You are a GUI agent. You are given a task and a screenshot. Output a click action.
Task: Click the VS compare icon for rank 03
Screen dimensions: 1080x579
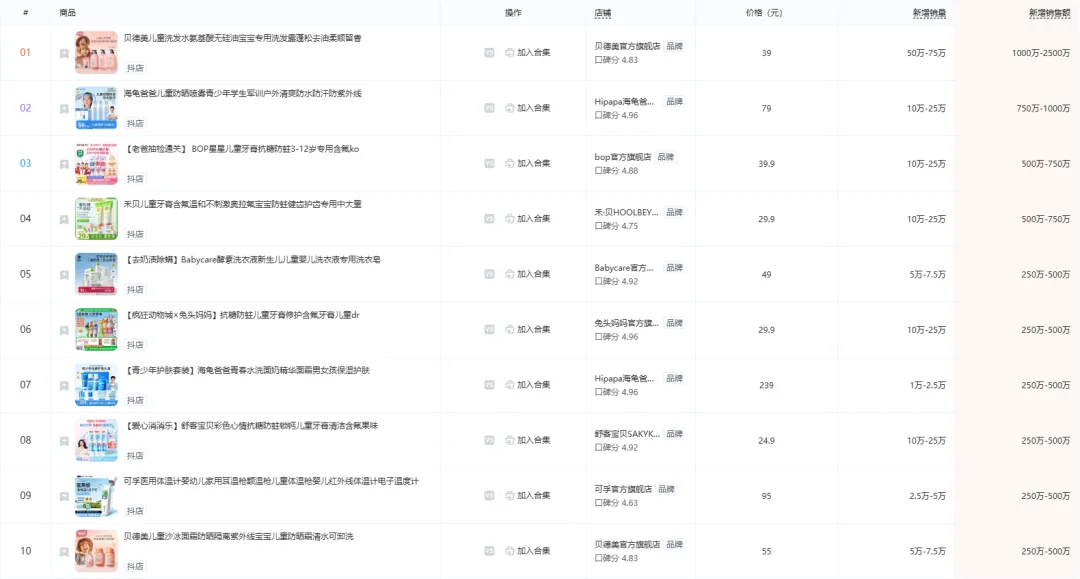[x=489, y=163]
